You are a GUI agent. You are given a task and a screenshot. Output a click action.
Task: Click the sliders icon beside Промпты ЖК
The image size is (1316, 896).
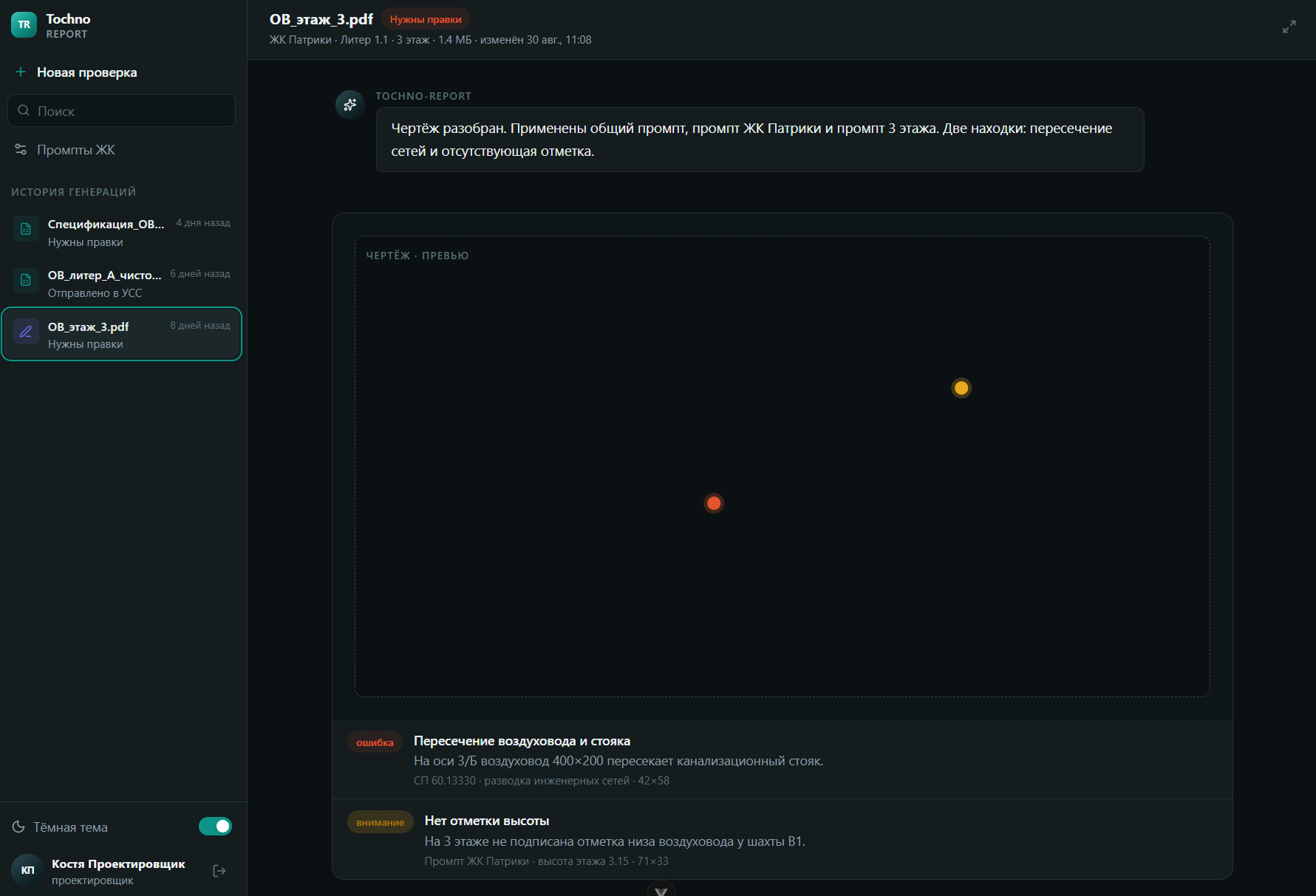(x=21, y=149)
